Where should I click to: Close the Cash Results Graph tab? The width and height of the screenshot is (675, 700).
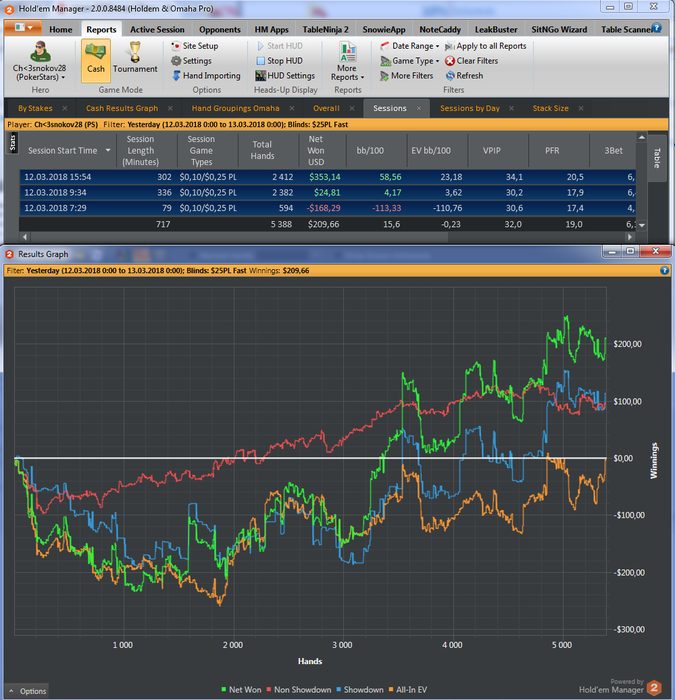coord(170,108)
